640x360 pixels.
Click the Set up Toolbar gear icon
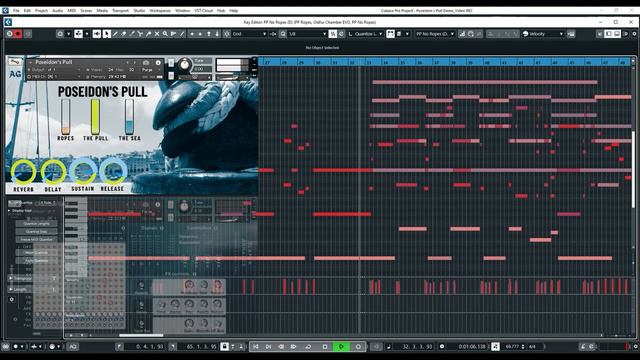(x=635, y=34)
